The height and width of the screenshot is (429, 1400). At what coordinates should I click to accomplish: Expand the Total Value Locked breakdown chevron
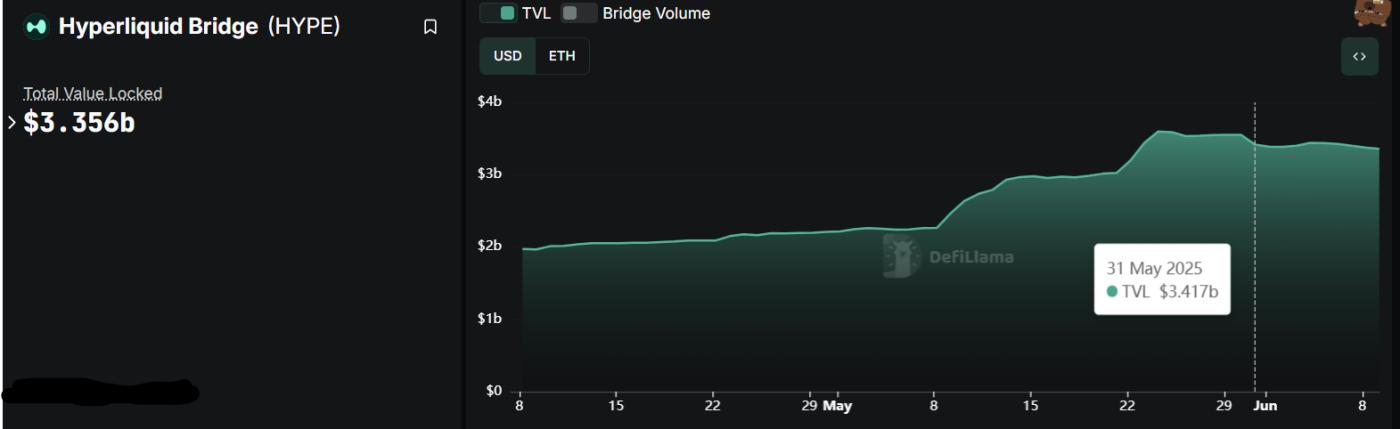pyautogui.click(x=12, y=123)
